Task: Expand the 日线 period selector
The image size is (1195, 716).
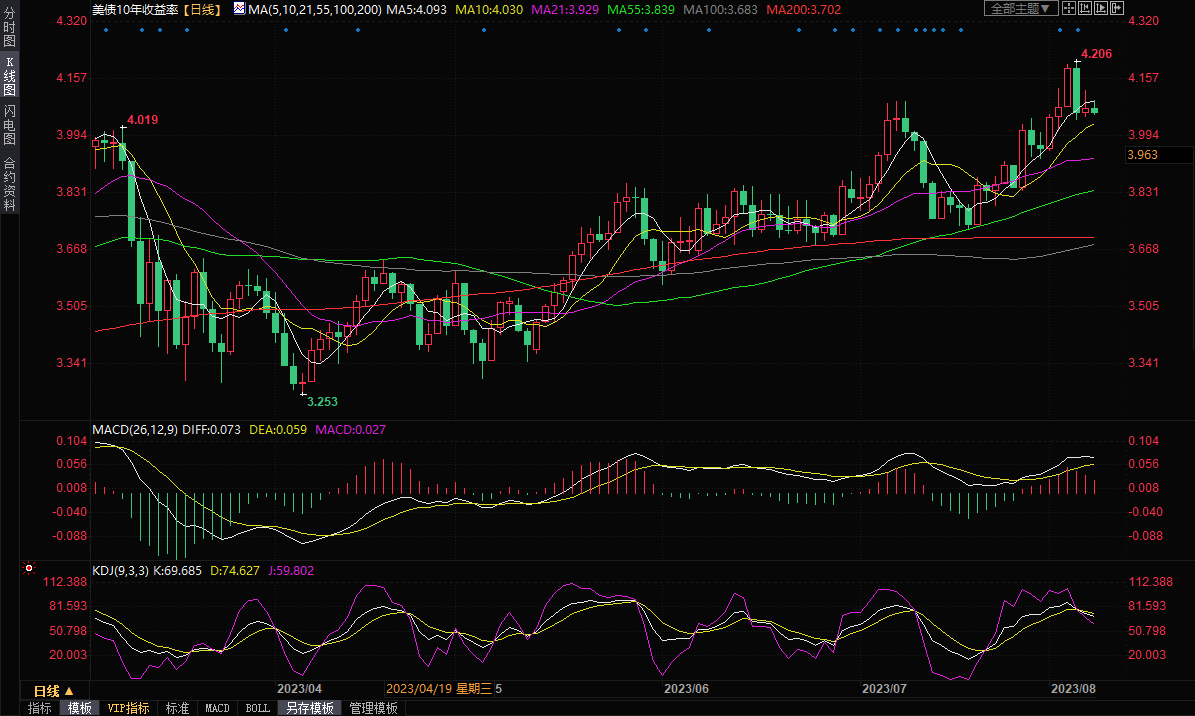Action: (x=52, y=691)
